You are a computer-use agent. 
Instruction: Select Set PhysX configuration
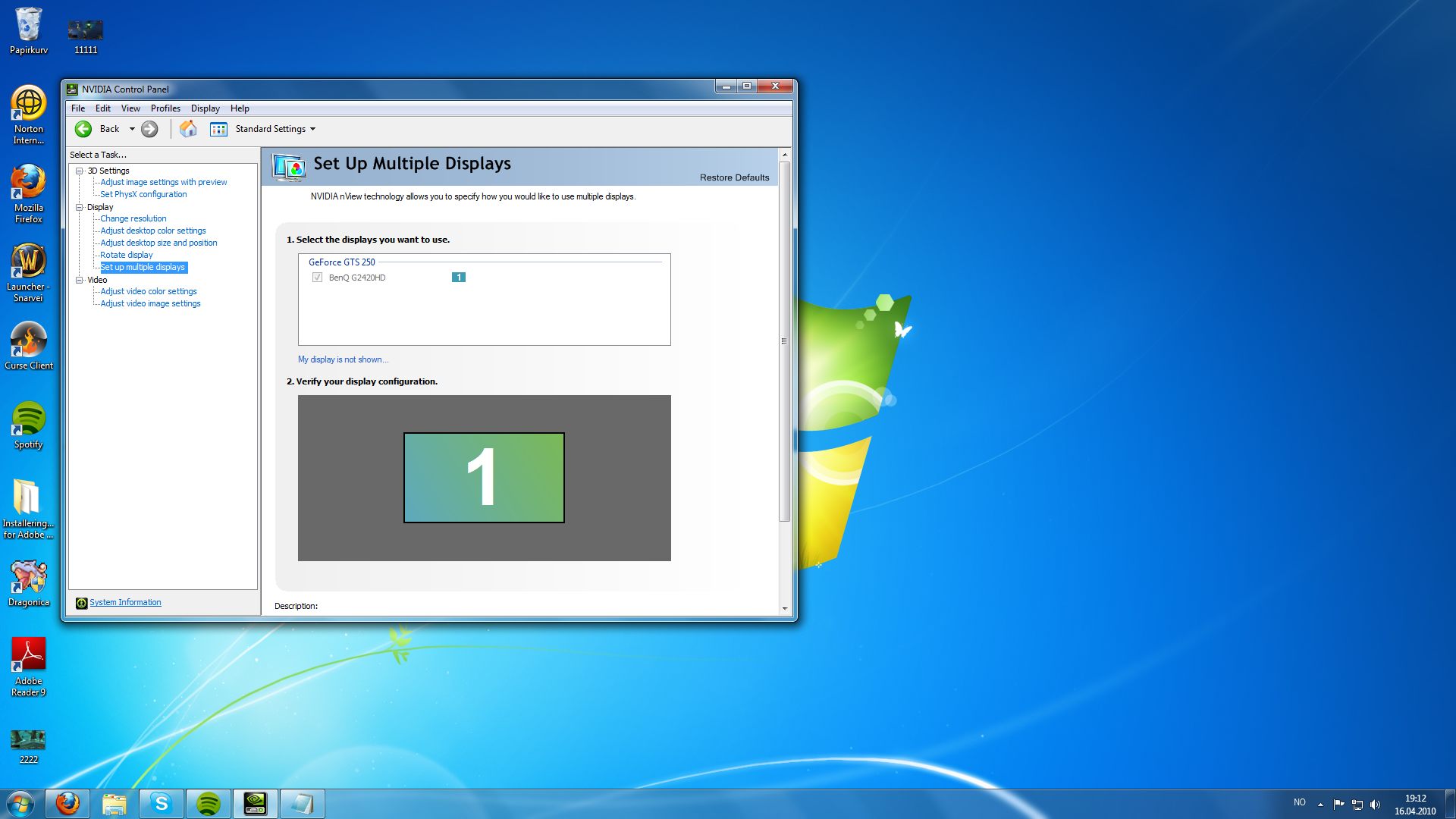[143, 194]
